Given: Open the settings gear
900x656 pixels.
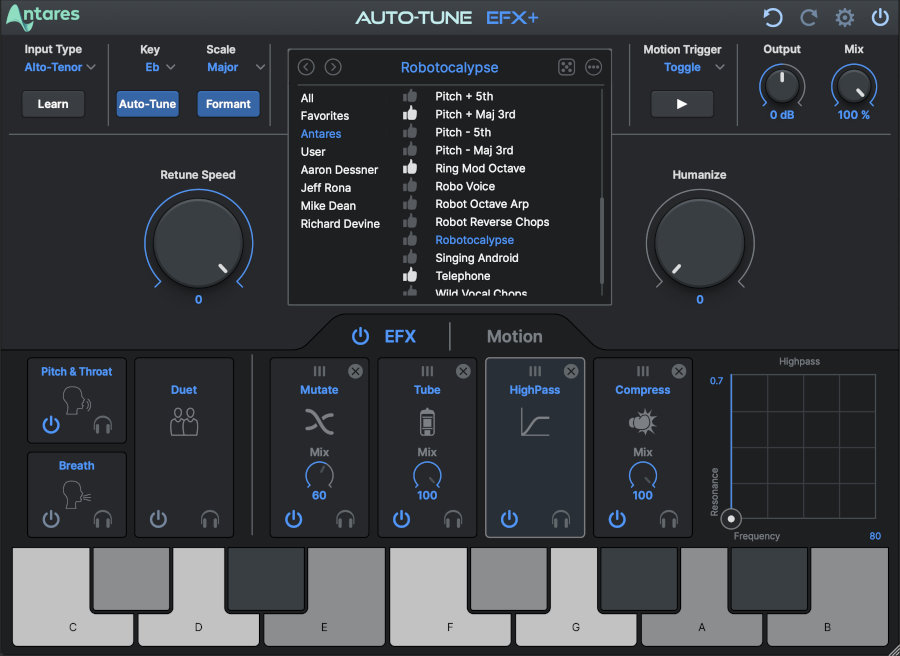Looking at the screenshot, I should [844, 17].
